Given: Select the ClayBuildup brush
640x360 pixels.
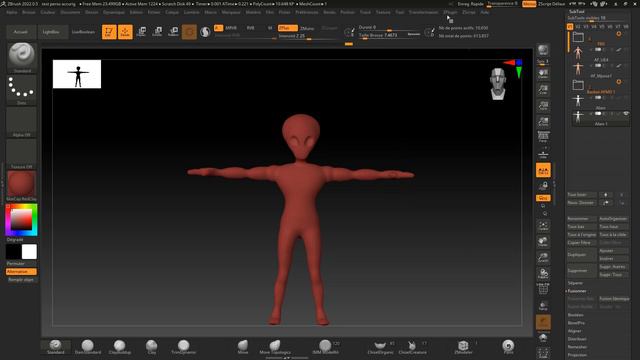Looking at the screenshot, I should pyautogui.click(x=120, y=347).
